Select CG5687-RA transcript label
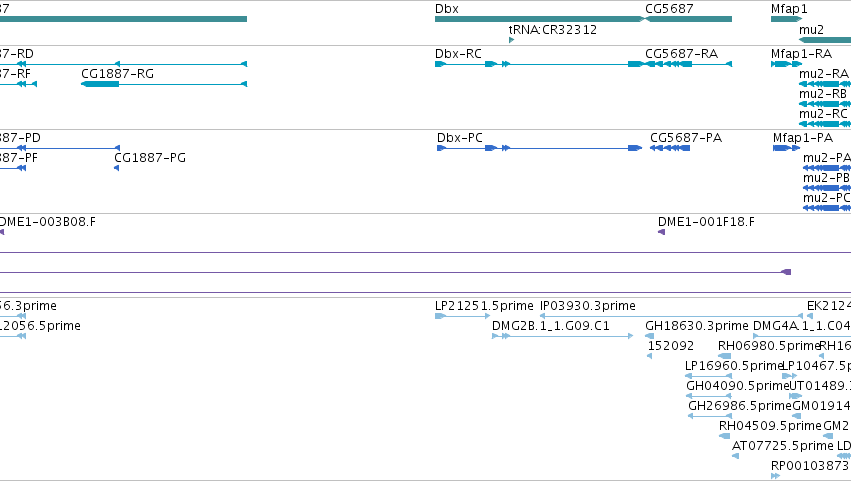Viewport: 851px width, 481px height. click(681, 54)
